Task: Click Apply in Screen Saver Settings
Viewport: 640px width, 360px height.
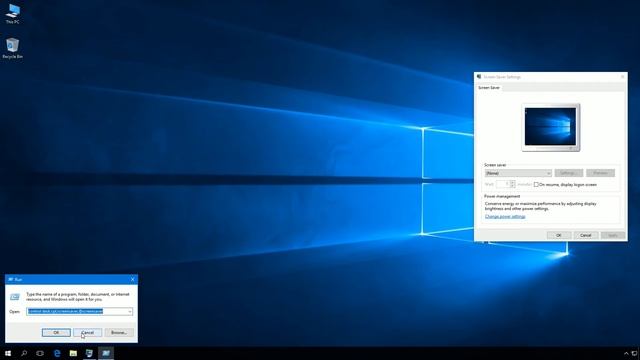Action: coord(613,235)
